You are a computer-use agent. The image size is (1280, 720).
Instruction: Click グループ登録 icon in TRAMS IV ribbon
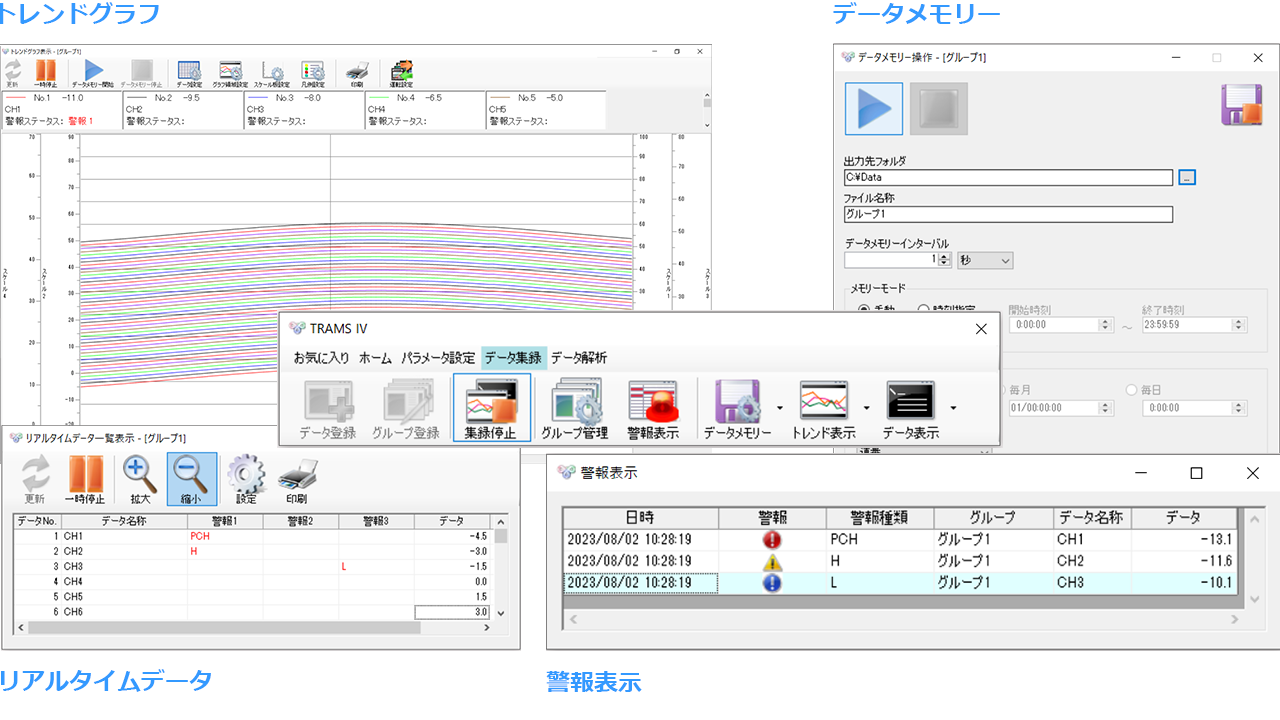(405, 408)
